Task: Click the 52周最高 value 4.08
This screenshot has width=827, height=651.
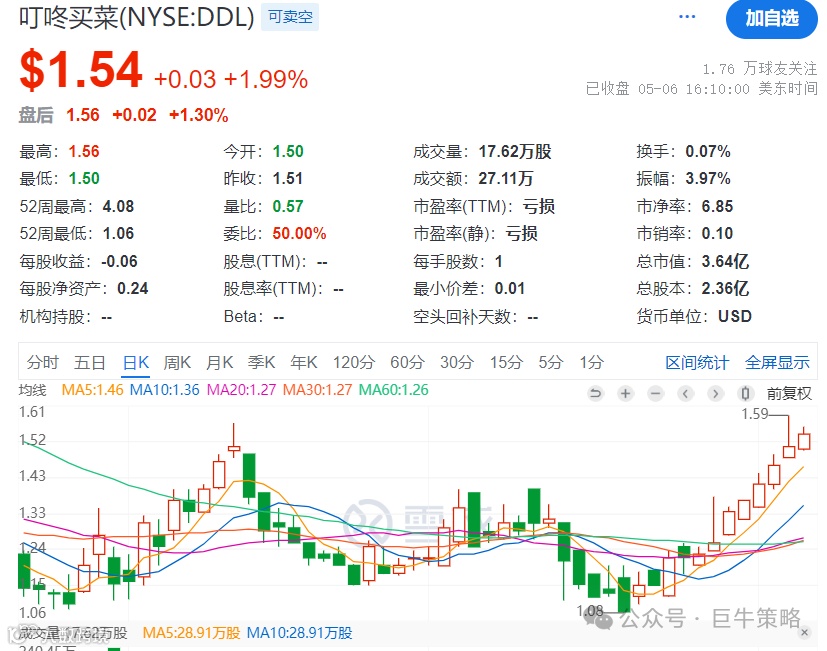Action: 118,206
